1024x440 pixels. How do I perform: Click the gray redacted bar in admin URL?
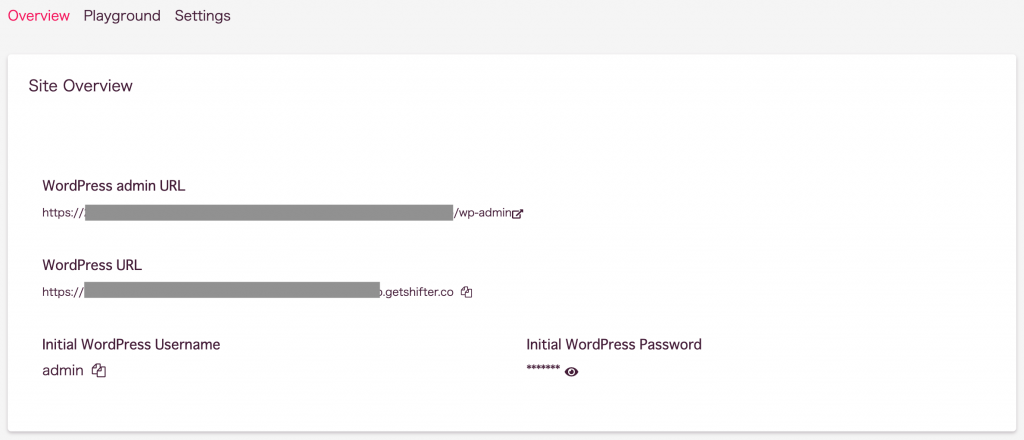[x=269, y=212]
